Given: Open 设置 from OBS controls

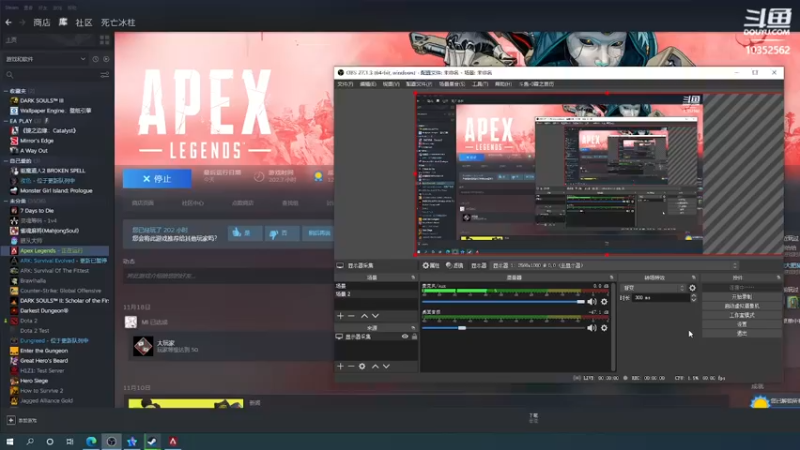Looking at the screenshot, I should click(742, 324).
